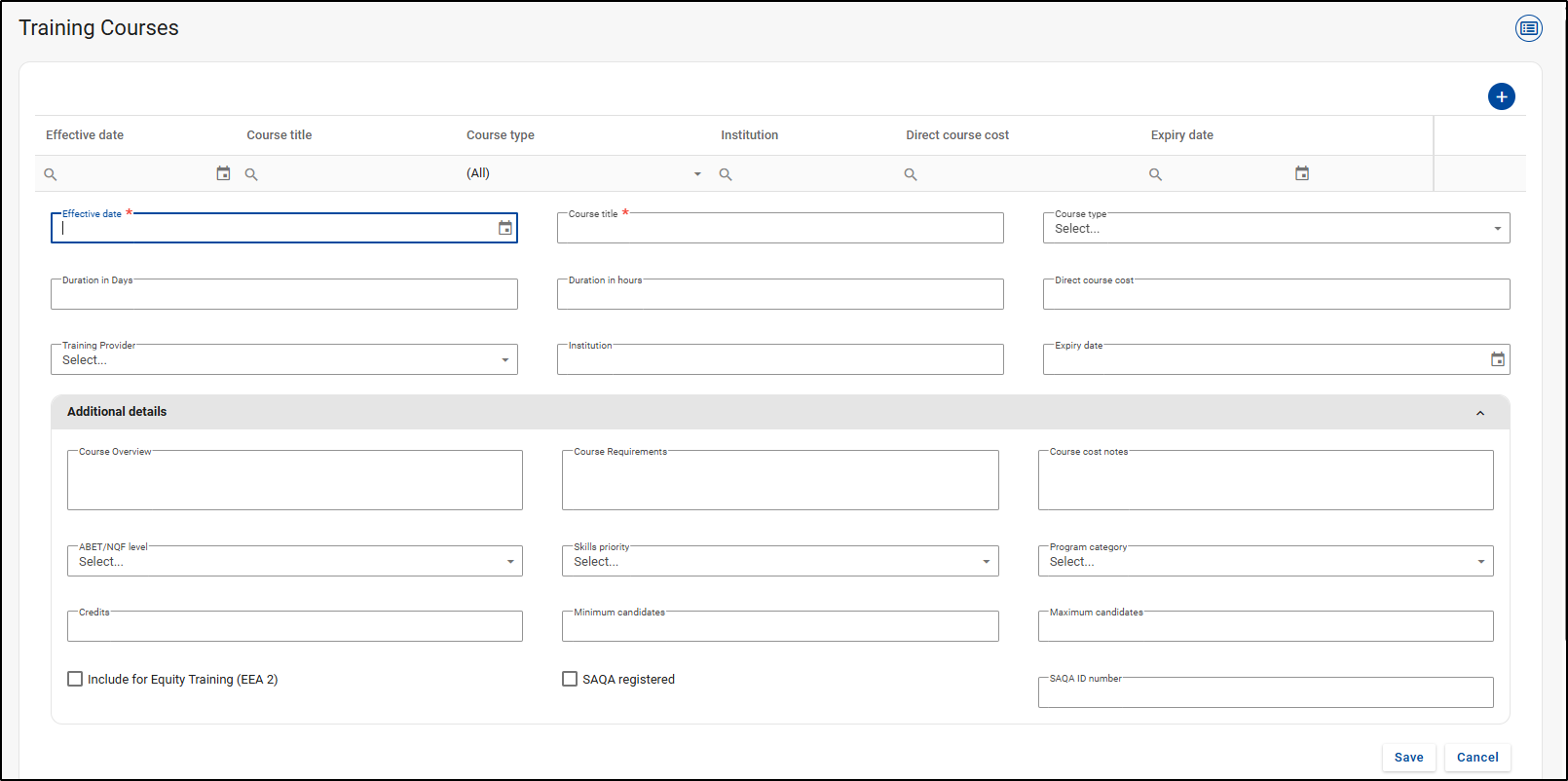Expand the ABET/NQF level dropdown
Image resolution: width=1568 pixels, height=781 pixels.
tap(294, 562)
